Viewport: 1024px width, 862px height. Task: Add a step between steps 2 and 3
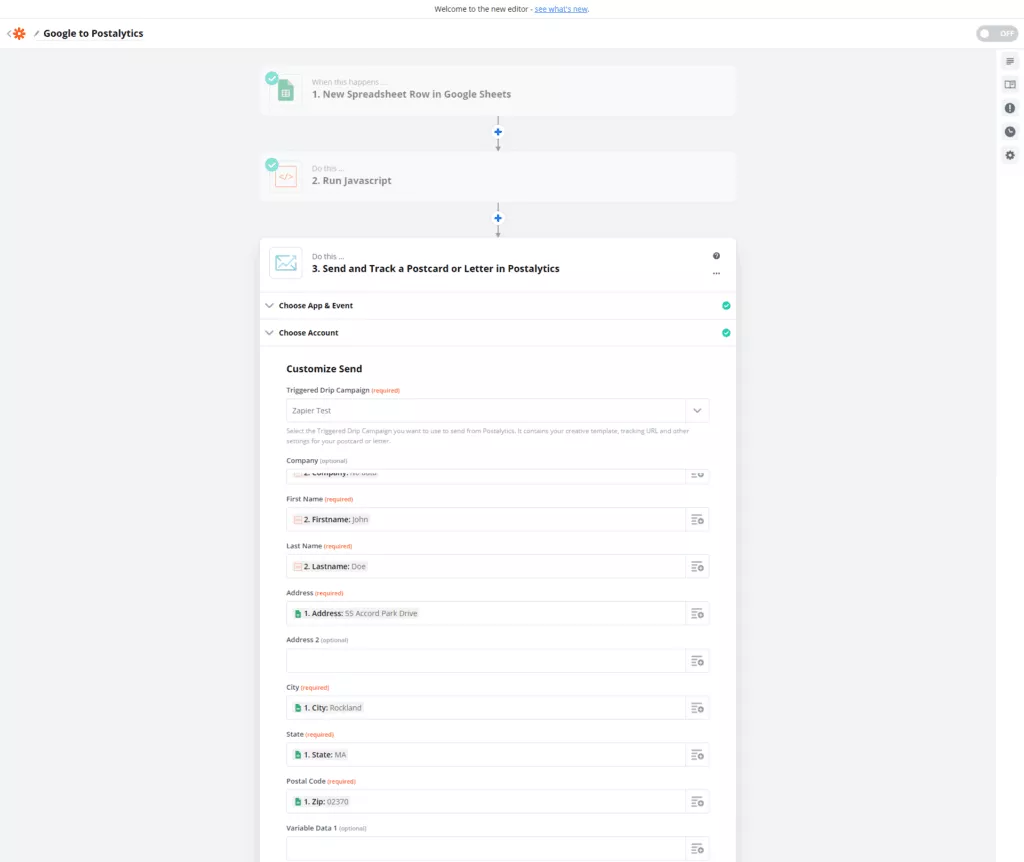pyautogui.click(x=498, y=218)
